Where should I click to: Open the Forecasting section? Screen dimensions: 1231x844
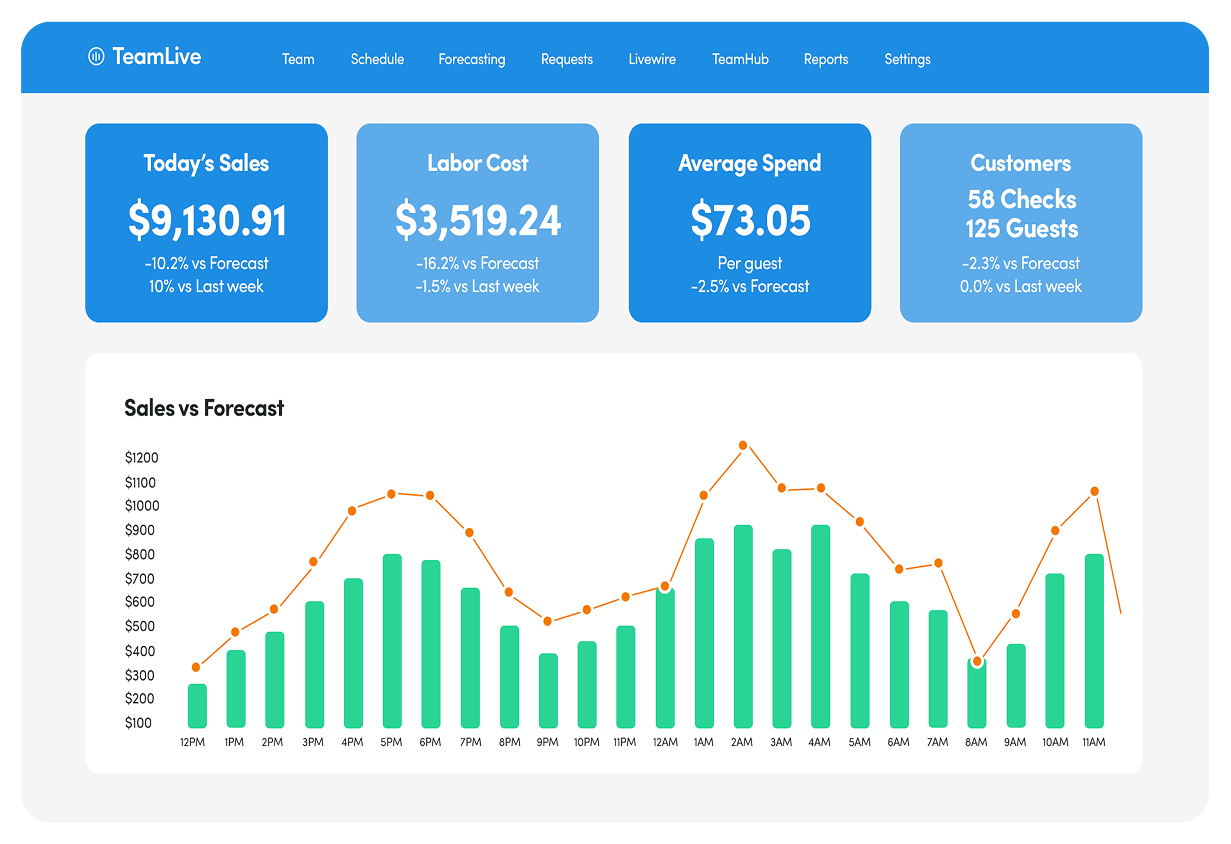(x=471, y=59)
